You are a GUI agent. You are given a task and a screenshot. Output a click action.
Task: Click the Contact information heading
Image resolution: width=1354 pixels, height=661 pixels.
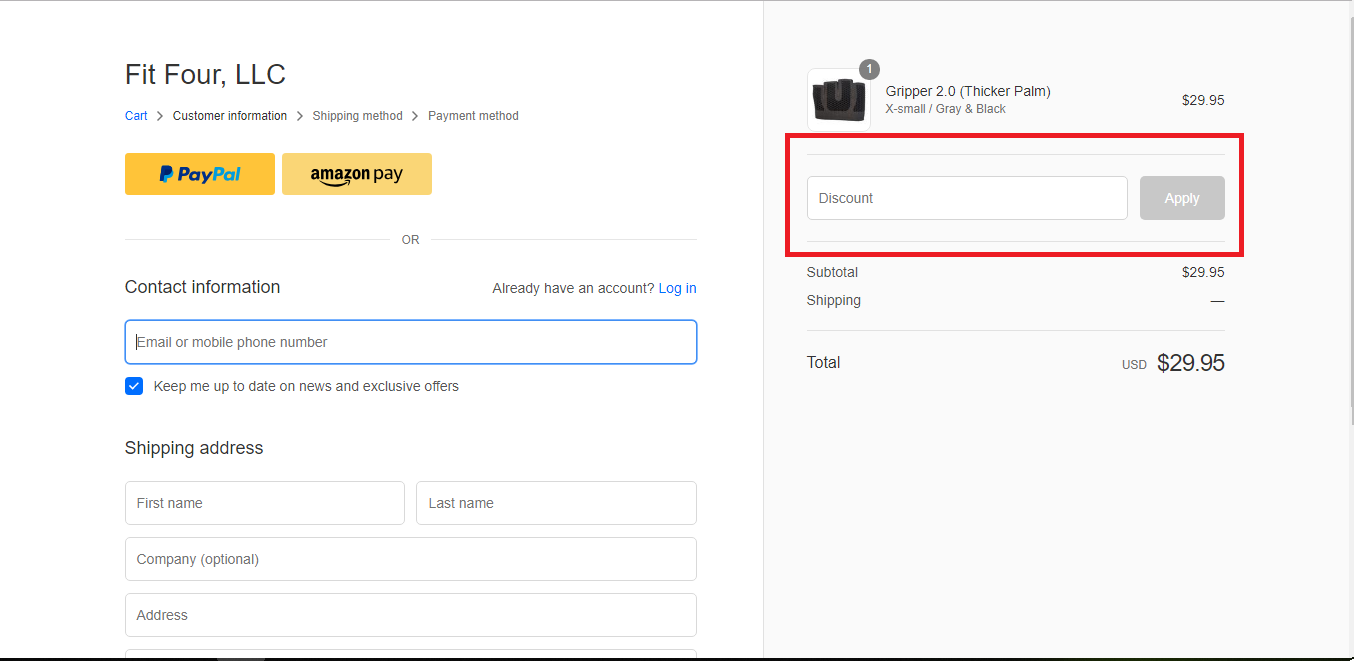202,287
